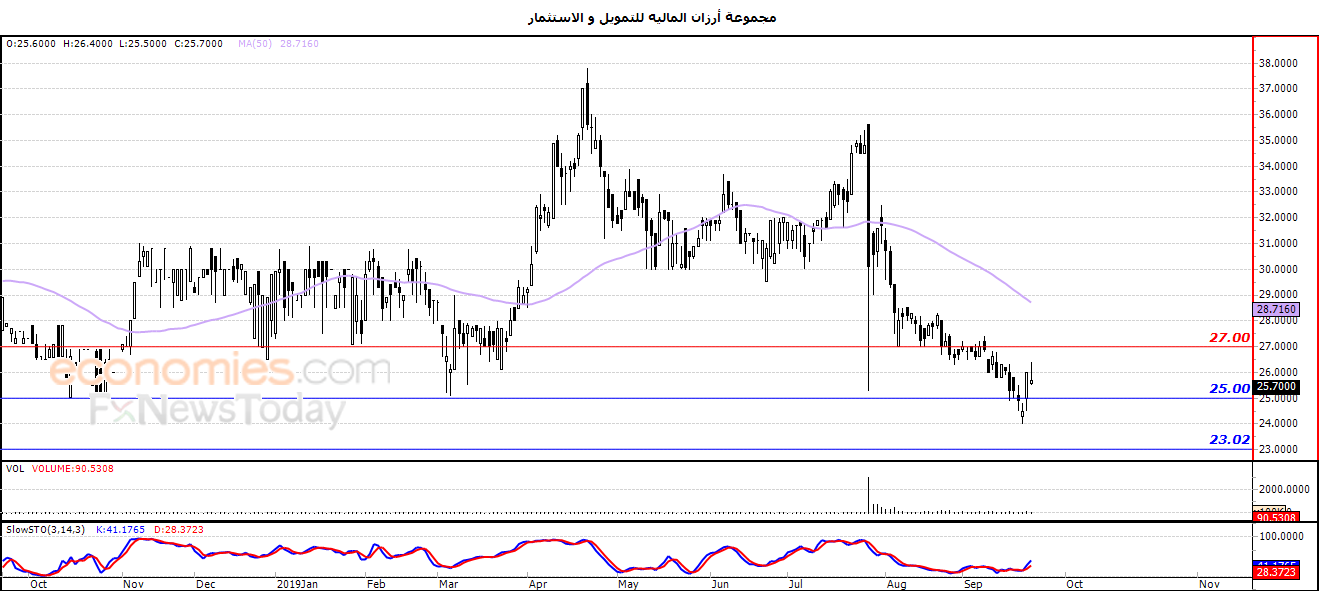The height and width of the screenshot is (591, 1319).
Task: Click the red volume value tag 90.5308
Action: [x=1276, y=517]
